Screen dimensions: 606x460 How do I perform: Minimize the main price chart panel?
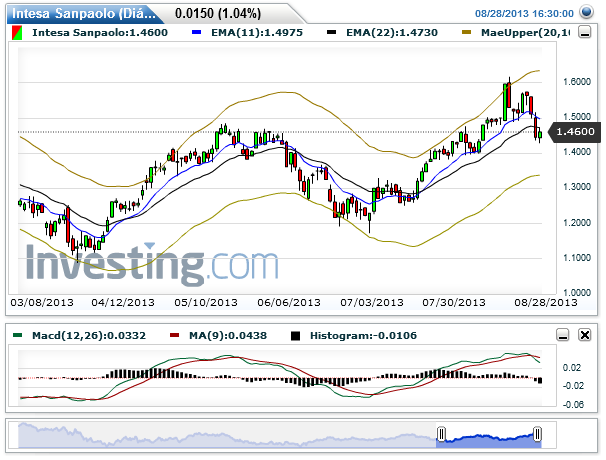point(585,32)
